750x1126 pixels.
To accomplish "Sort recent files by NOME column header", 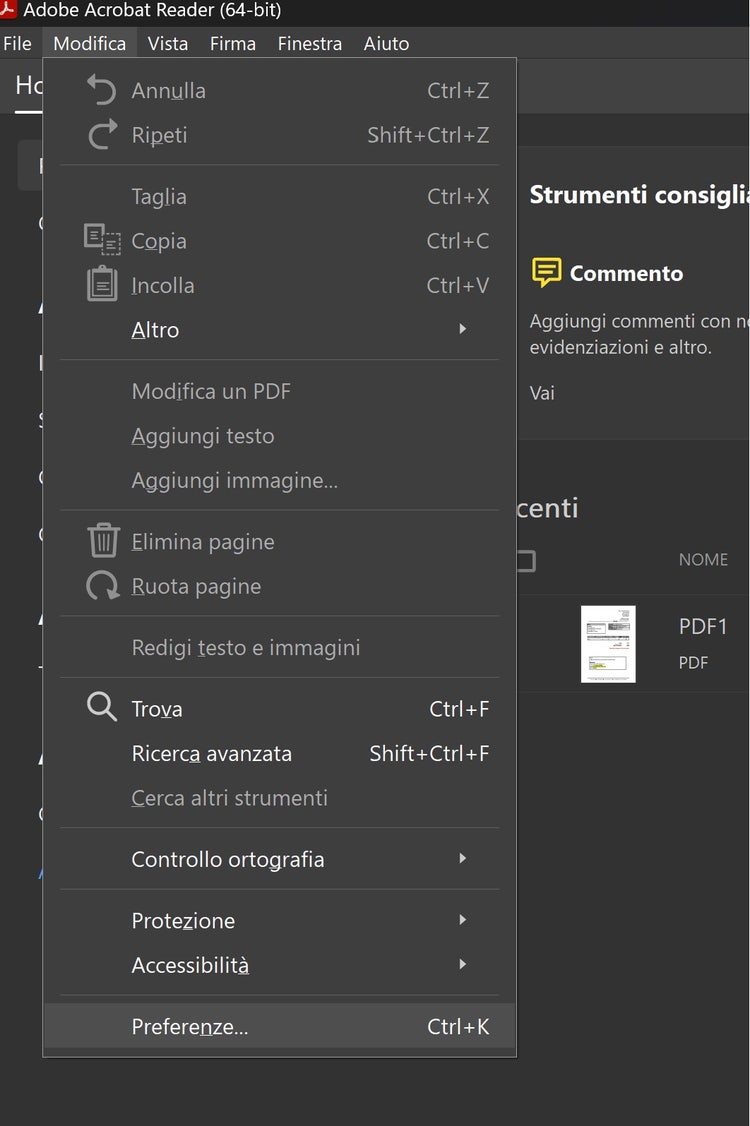I will [703, 560].
